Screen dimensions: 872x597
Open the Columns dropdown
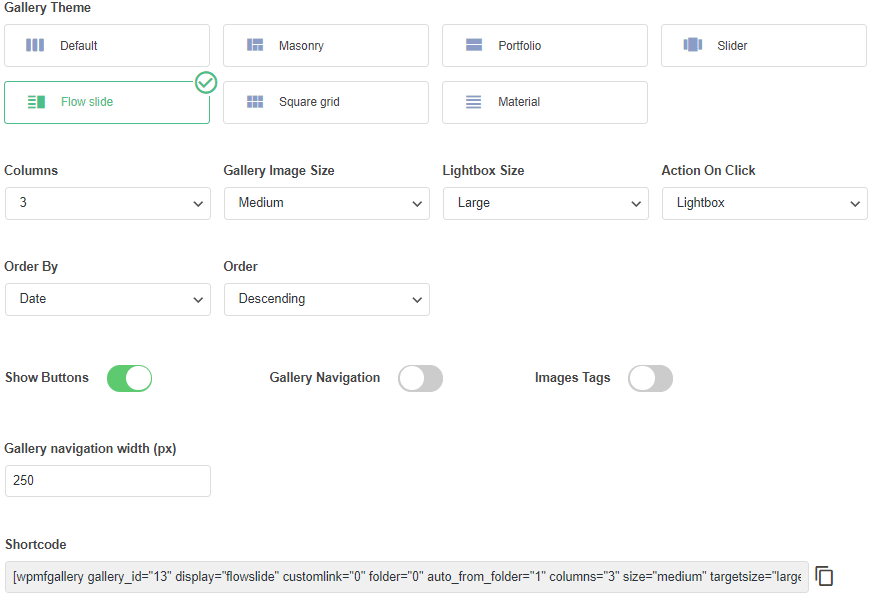coord(108,203)
